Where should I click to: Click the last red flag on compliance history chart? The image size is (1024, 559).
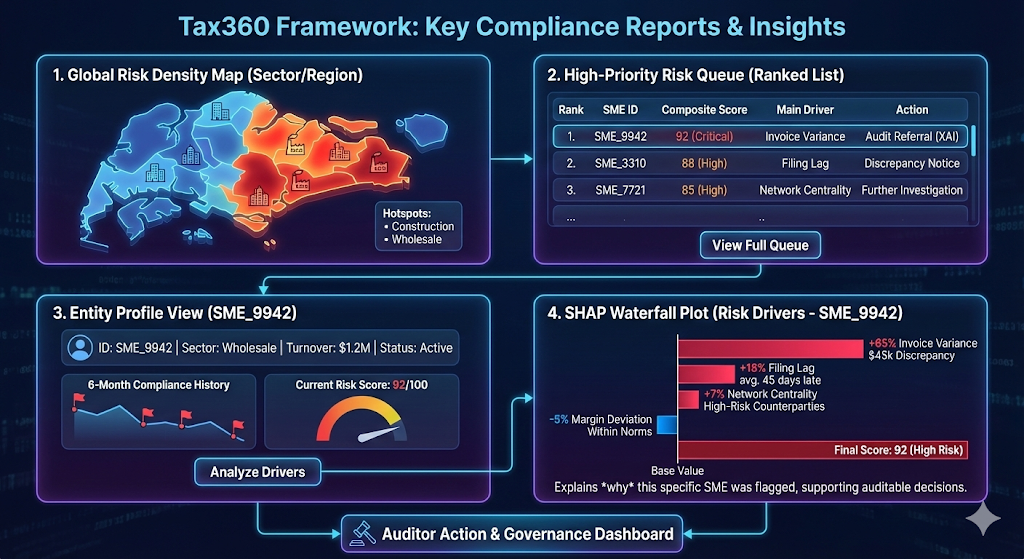click(238, 426)
